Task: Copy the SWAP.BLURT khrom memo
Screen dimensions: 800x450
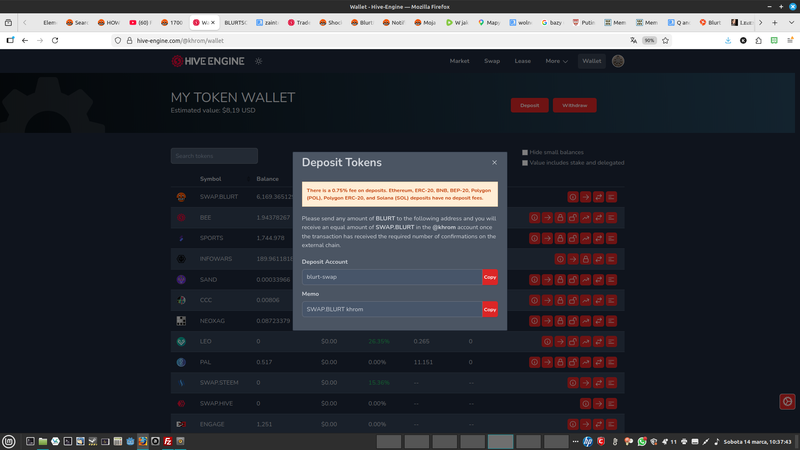Action: (x=489, y=309)
